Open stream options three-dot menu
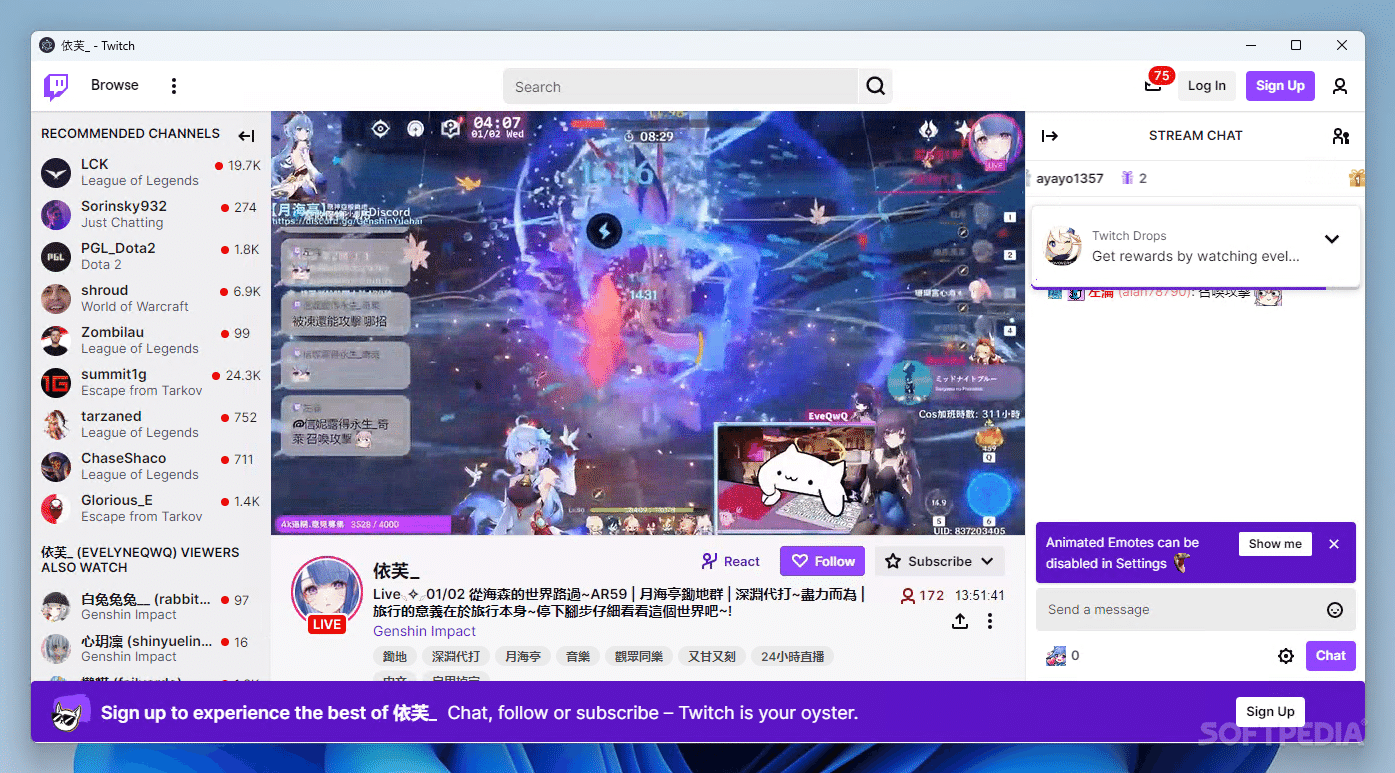1395x773 pixels. pyautogui.click(x=990, y=621)
